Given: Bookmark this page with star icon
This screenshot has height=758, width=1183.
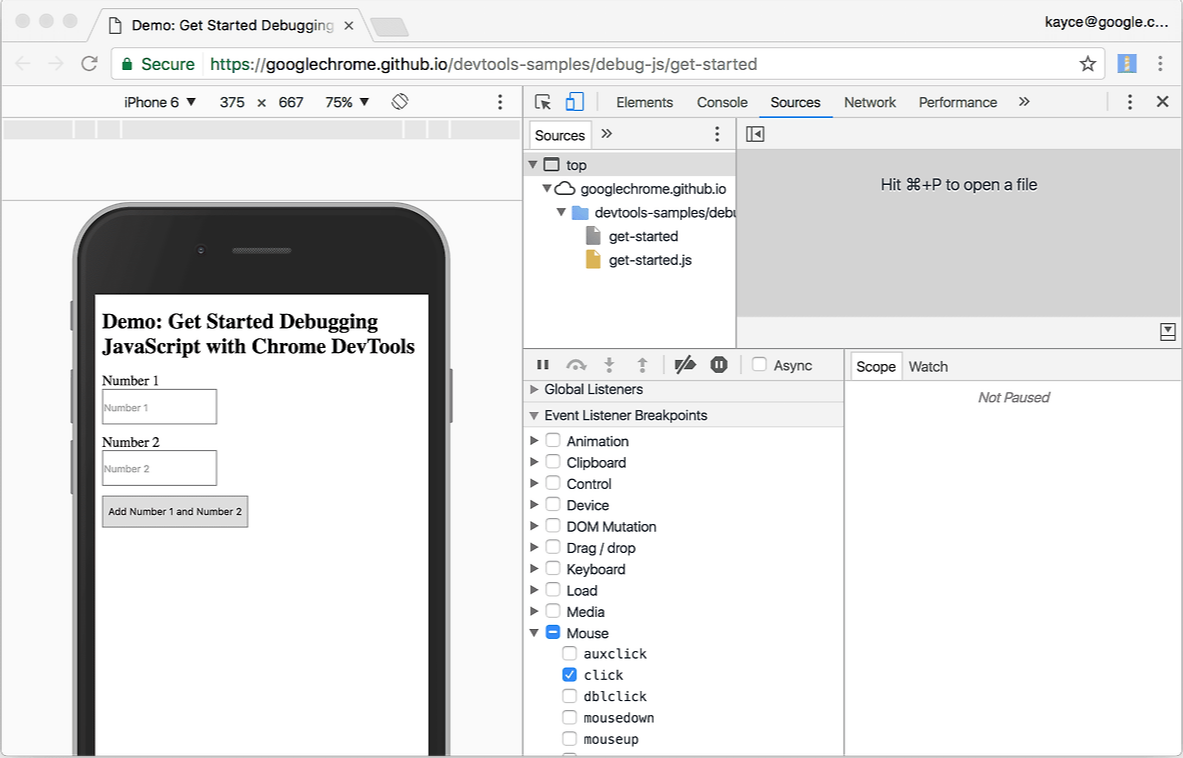Looking at the screenshot, I should (x=1087, y=64).
